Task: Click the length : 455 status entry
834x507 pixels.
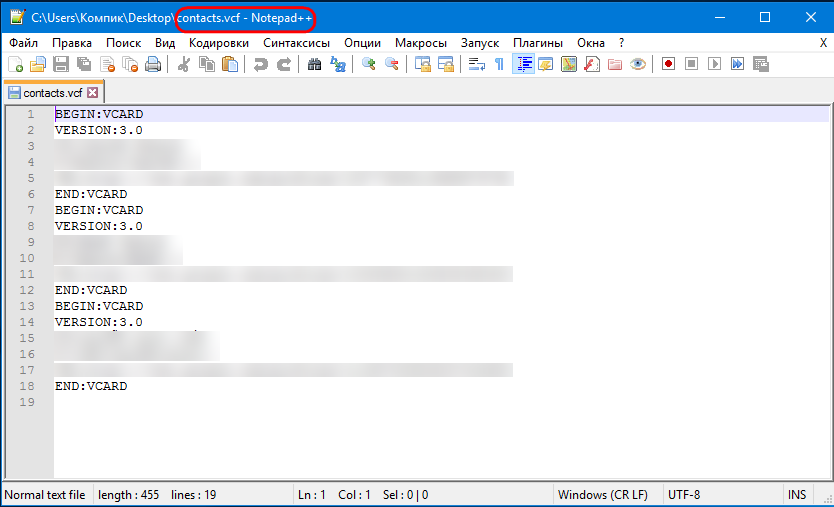Action: click(x=129, y=495)
